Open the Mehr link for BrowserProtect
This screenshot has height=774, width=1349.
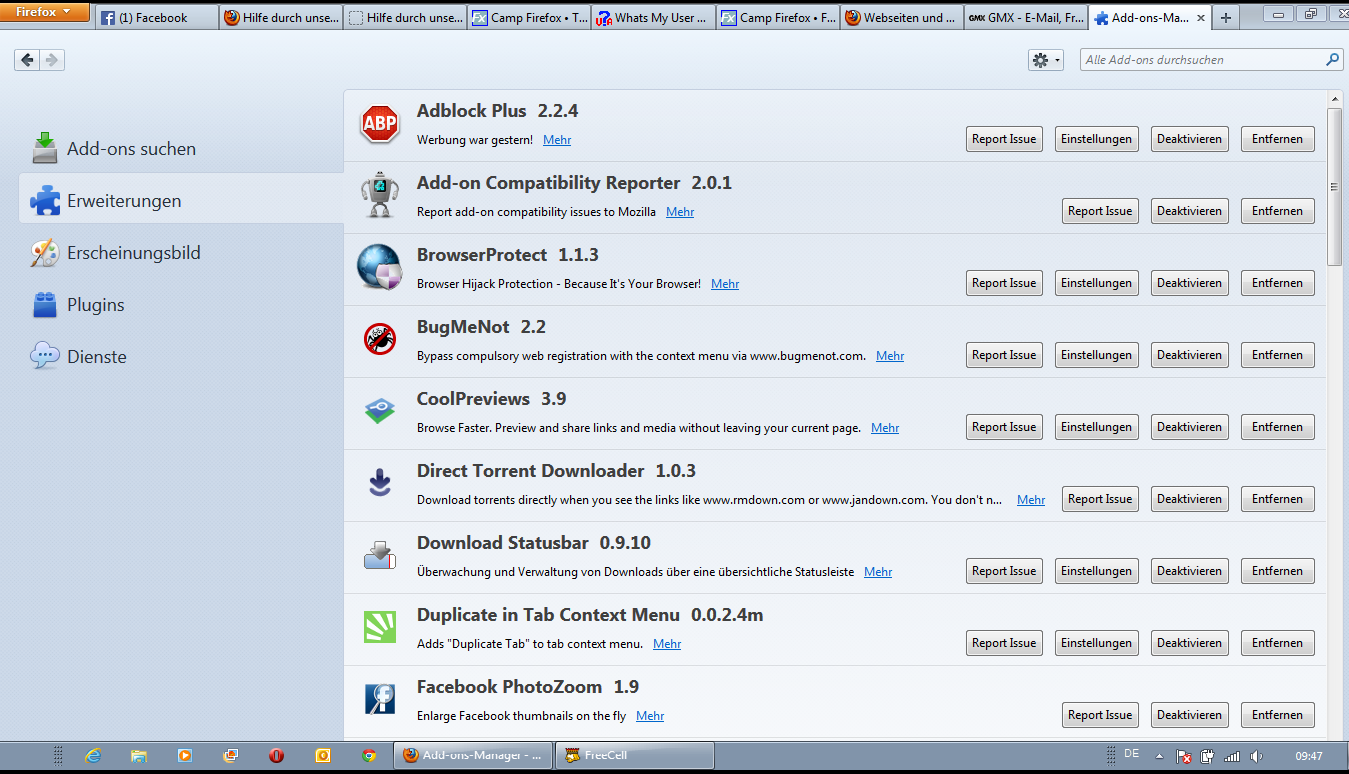725,284
